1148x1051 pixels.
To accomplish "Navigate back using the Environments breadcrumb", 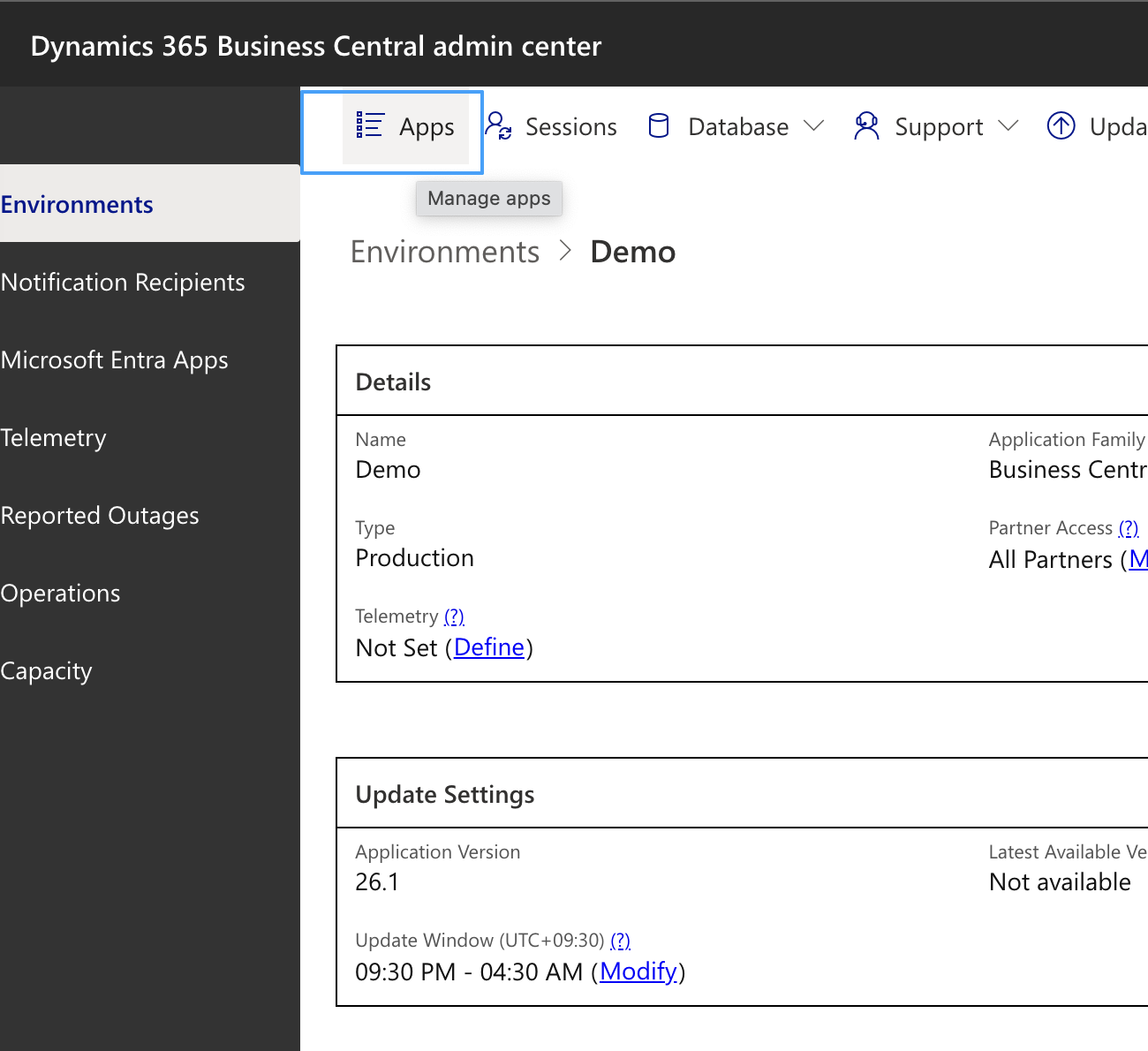I will click(x=445, y=251).
